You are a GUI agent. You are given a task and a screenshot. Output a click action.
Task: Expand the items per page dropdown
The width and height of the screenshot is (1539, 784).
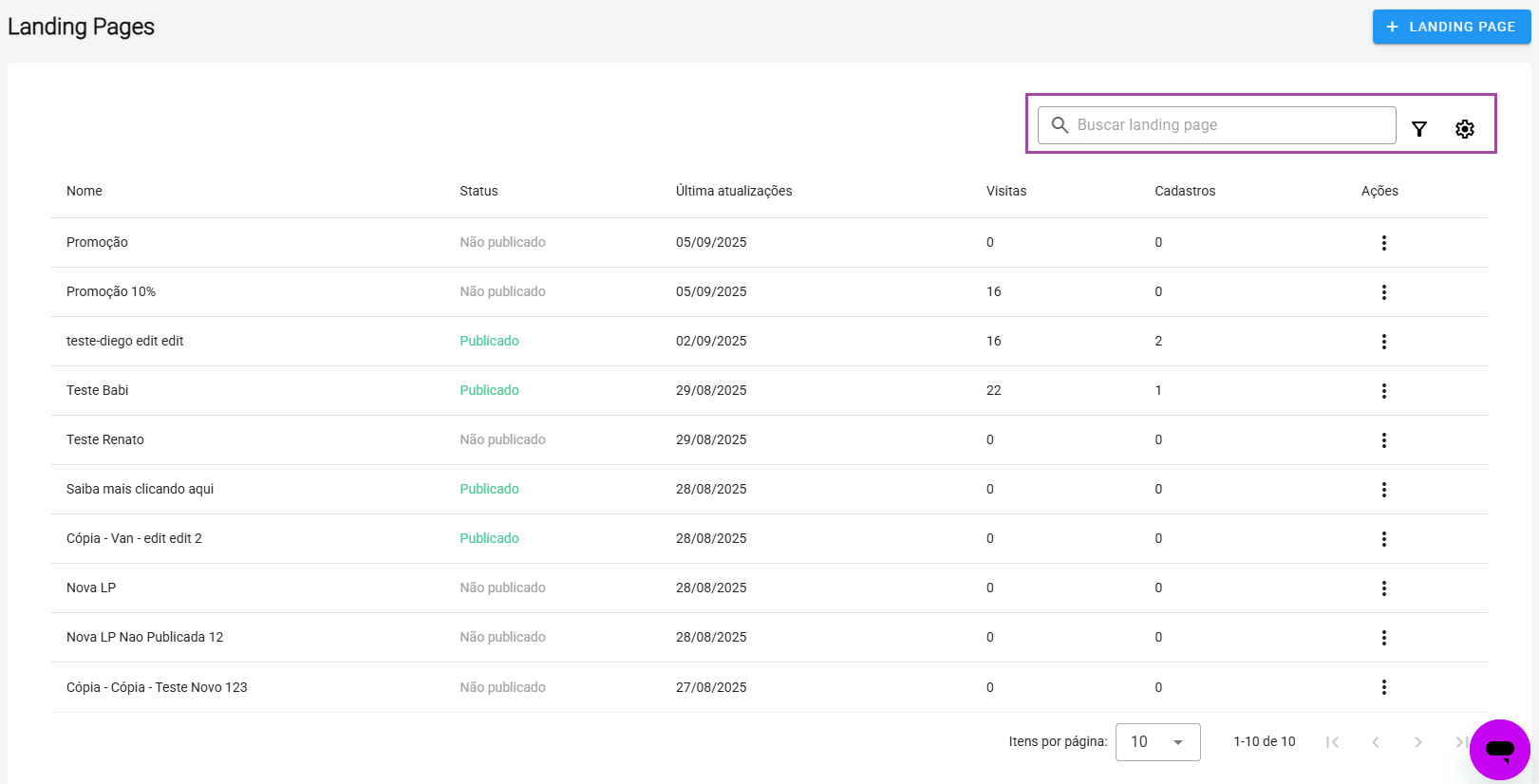pyautogui.click(x=1157, y=742)
